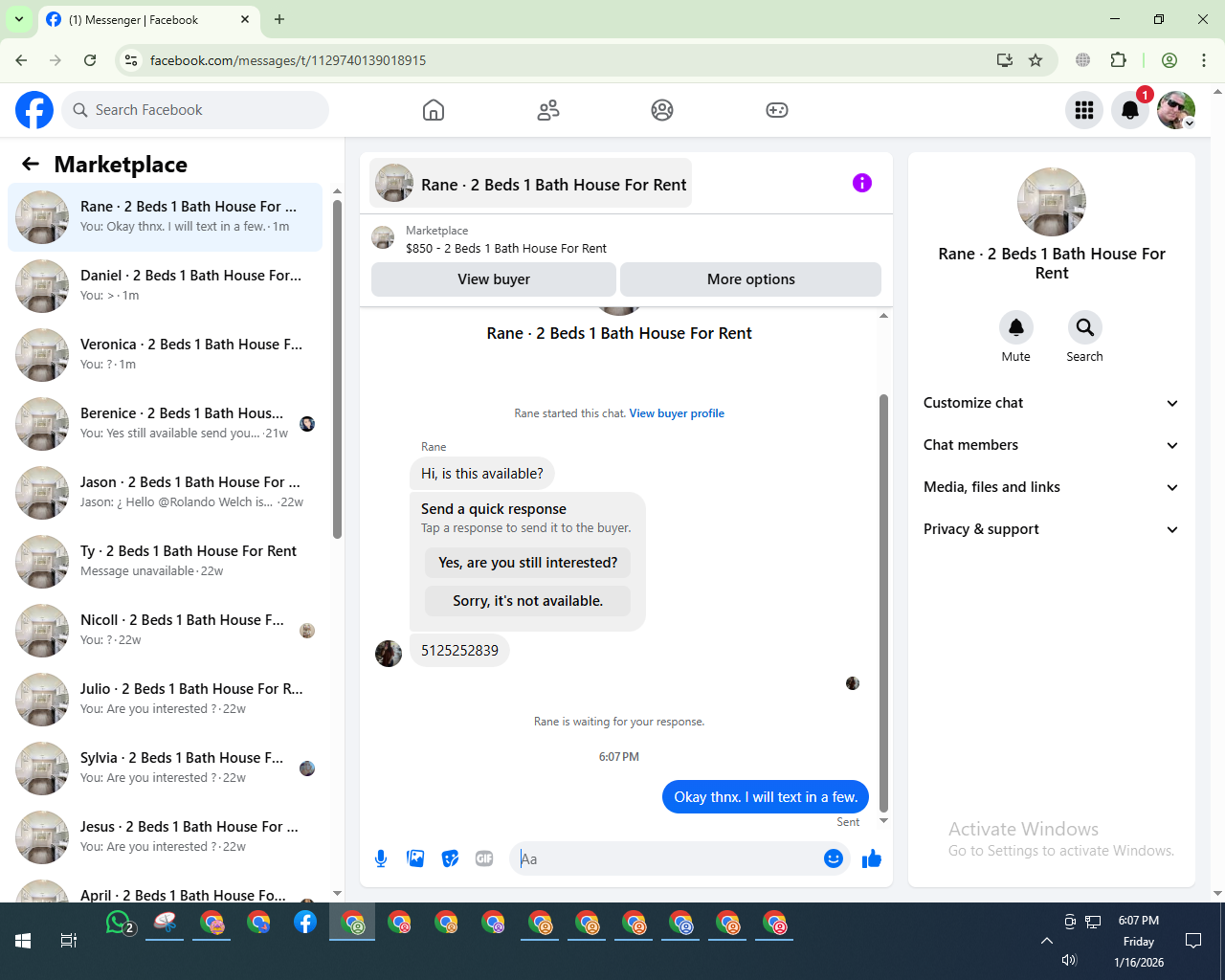1225x980 pixels.
Task: Open the browser extensions puzzle icon
Action: pos(1119,60)
